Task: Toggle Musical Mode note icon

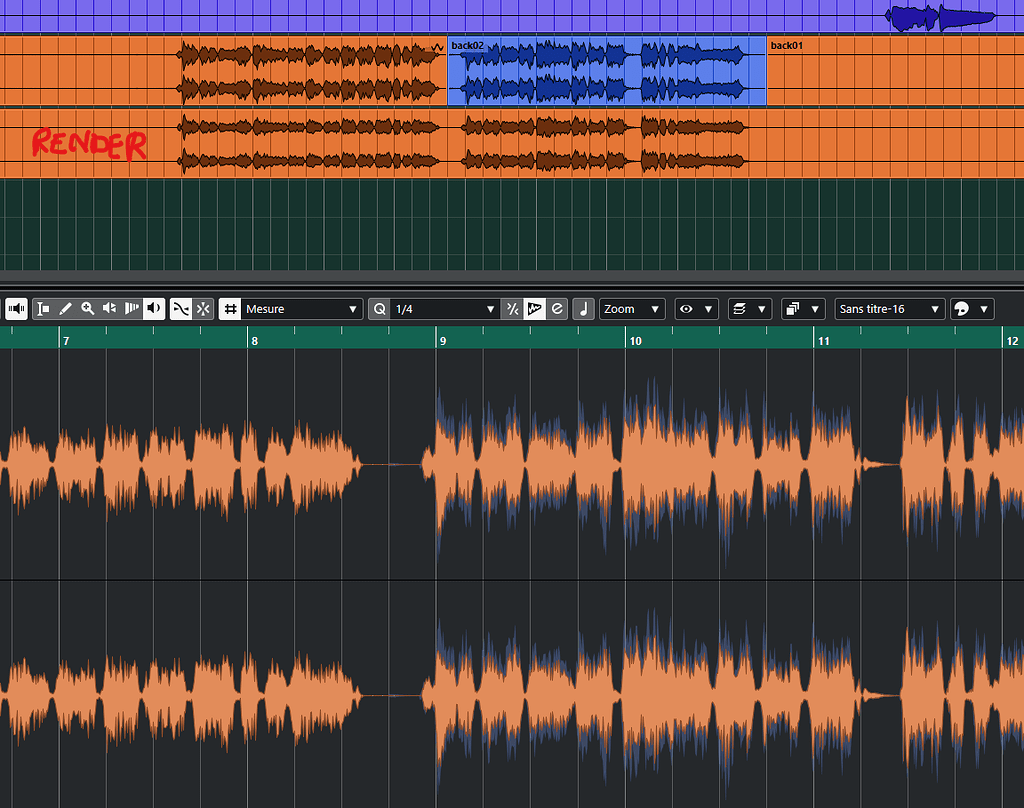Action: [x=583, y=308]
